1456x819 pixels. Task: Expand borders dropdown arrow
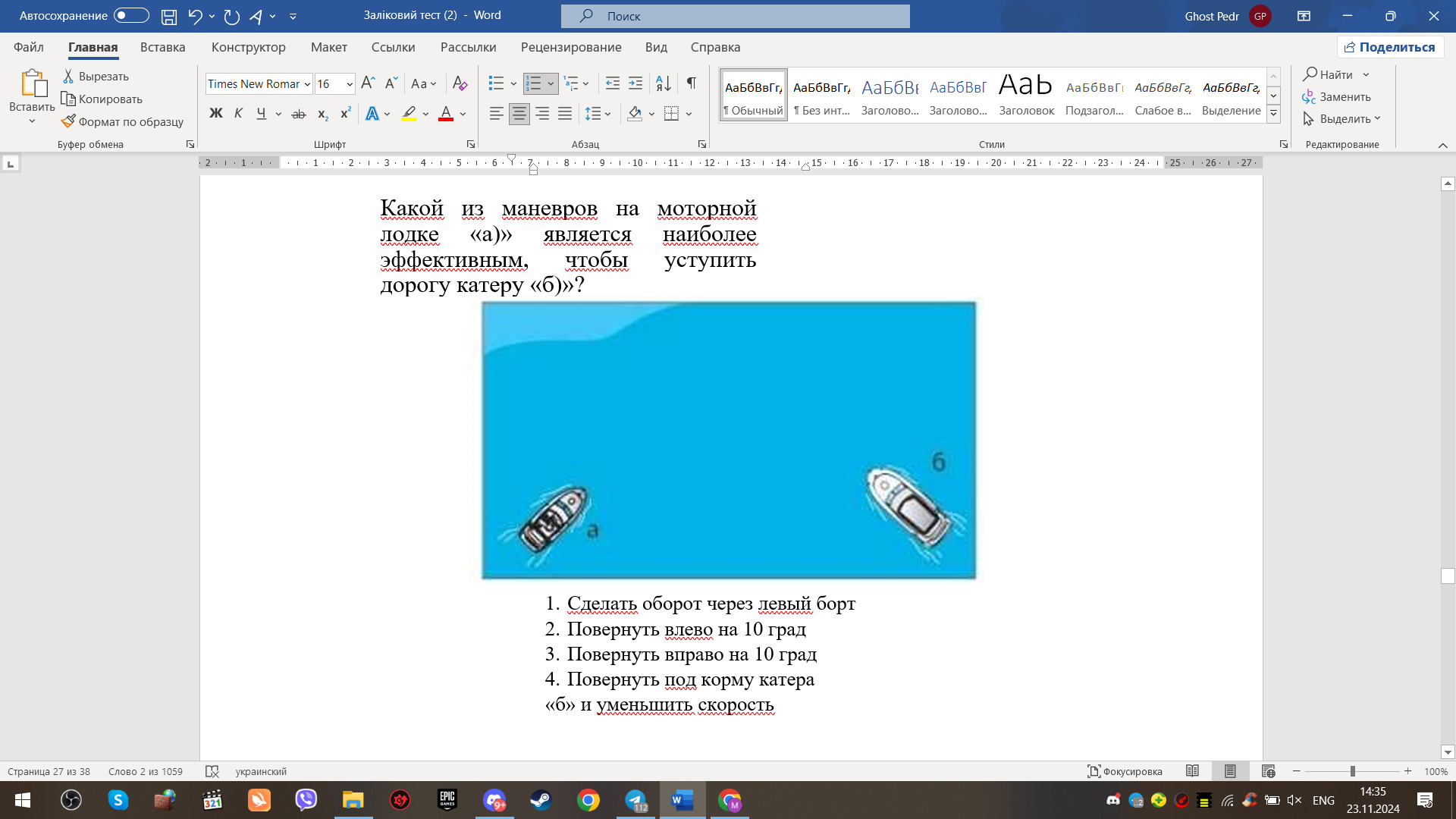point(689,114)
